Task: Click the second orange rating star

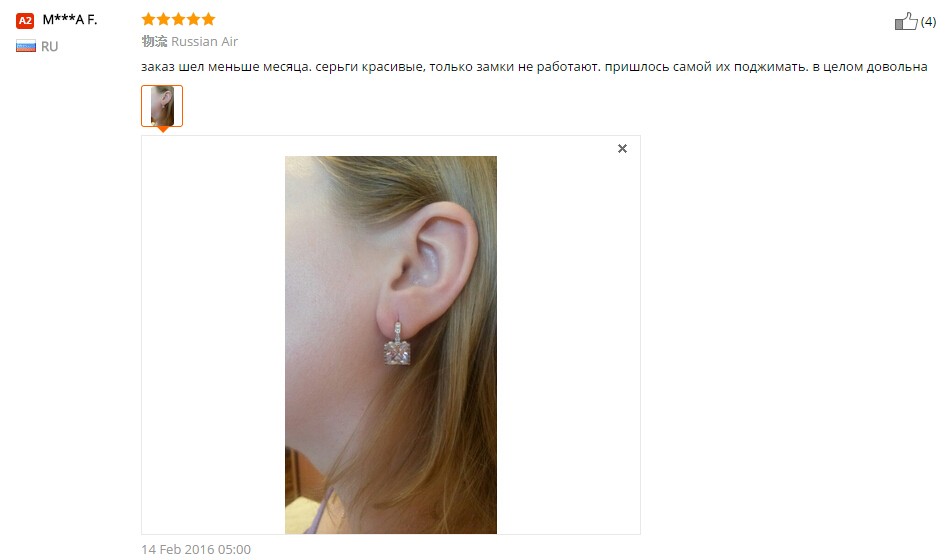Action: point(163,19)
